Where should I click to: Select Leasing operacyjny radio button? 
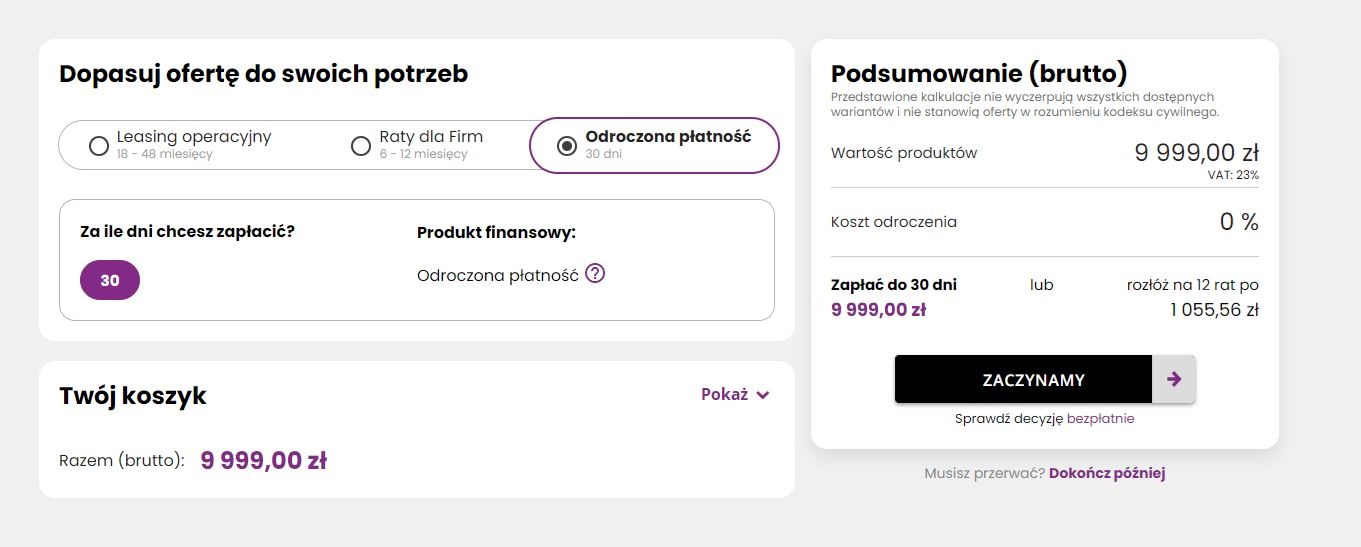click(98, 146)
